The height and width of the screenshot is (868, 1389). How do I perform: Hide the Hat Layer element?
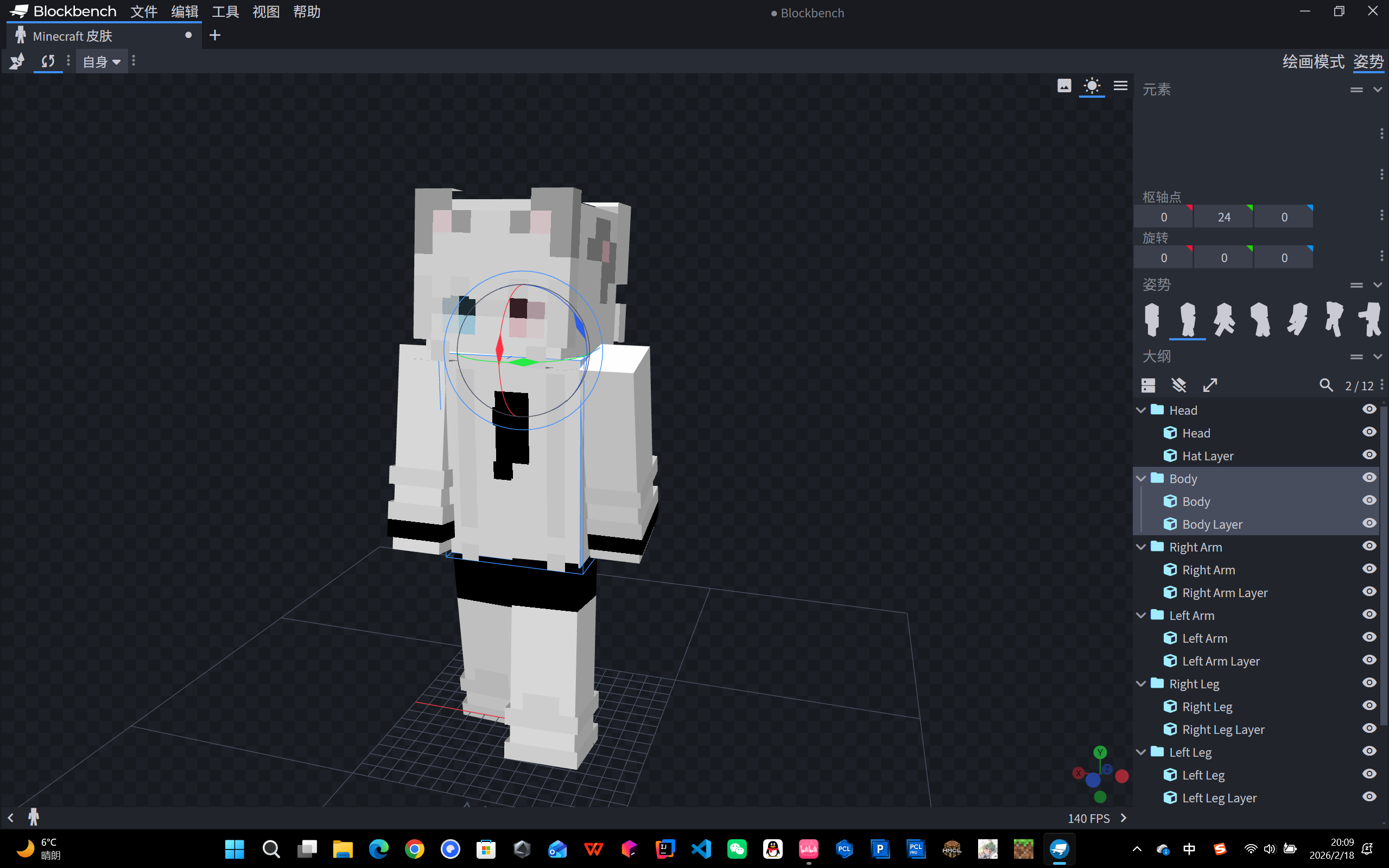[1369, 455]
